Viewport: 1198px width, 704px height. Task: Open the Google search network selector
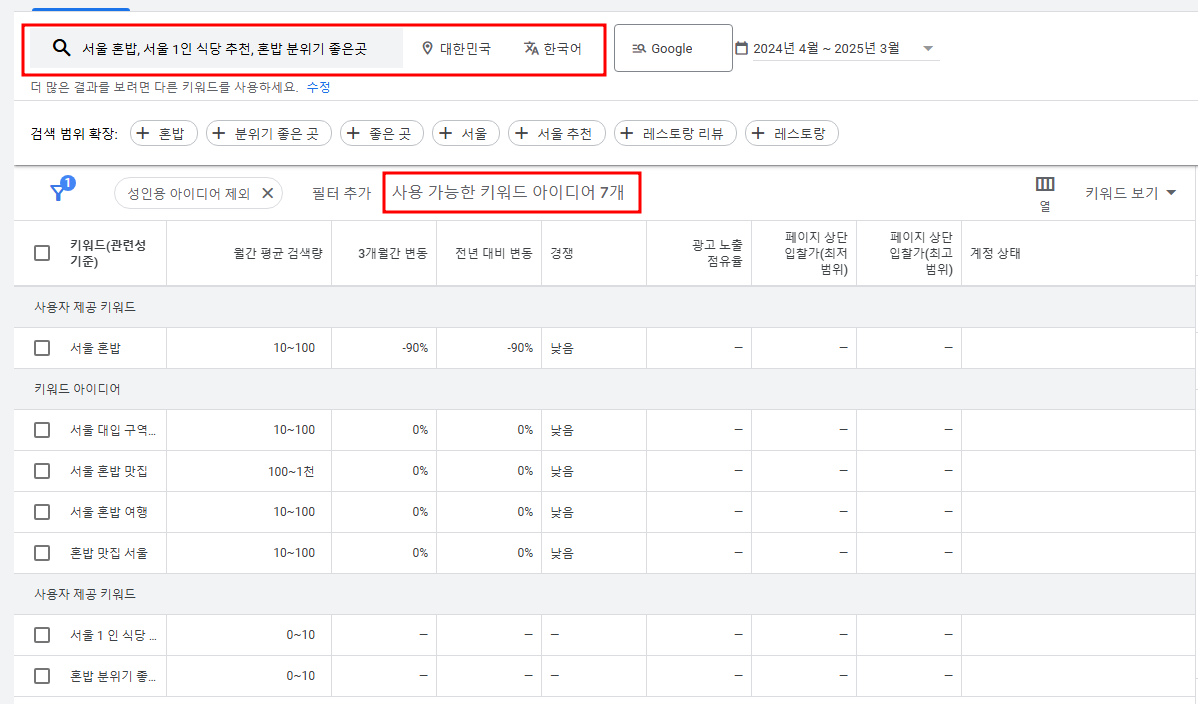(673, 48)
